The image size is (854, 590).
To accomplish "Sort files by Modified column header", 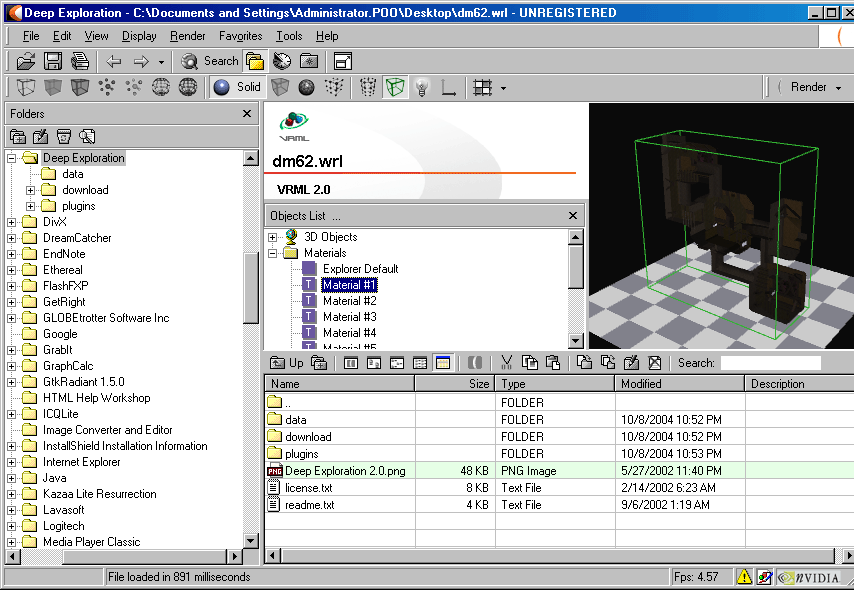I will coord(680,384).
